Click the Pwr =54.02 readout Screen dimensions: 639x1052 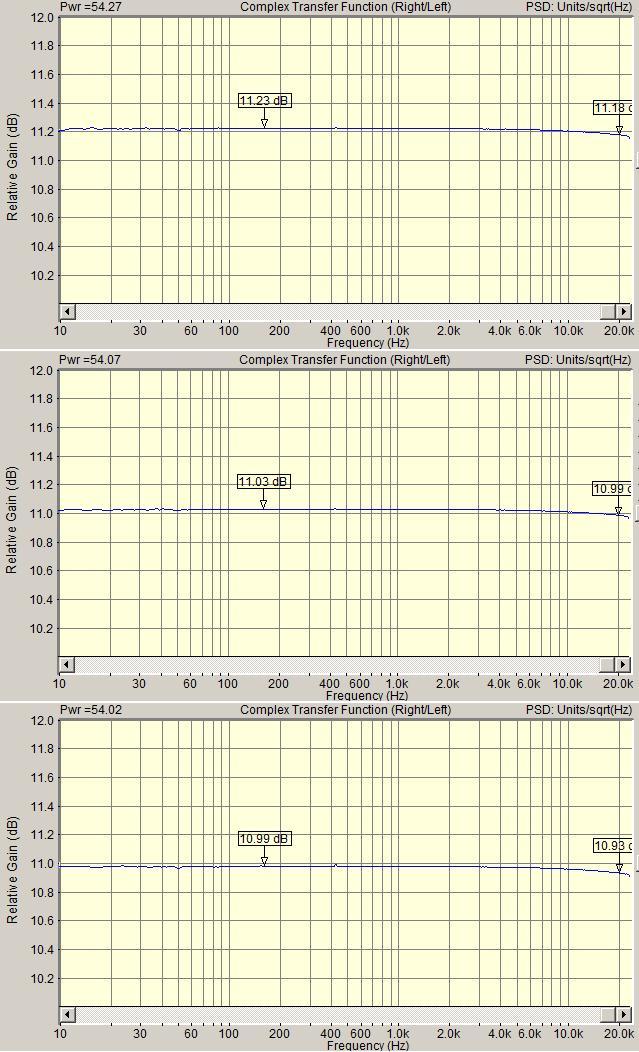click(x=91, y=710)
